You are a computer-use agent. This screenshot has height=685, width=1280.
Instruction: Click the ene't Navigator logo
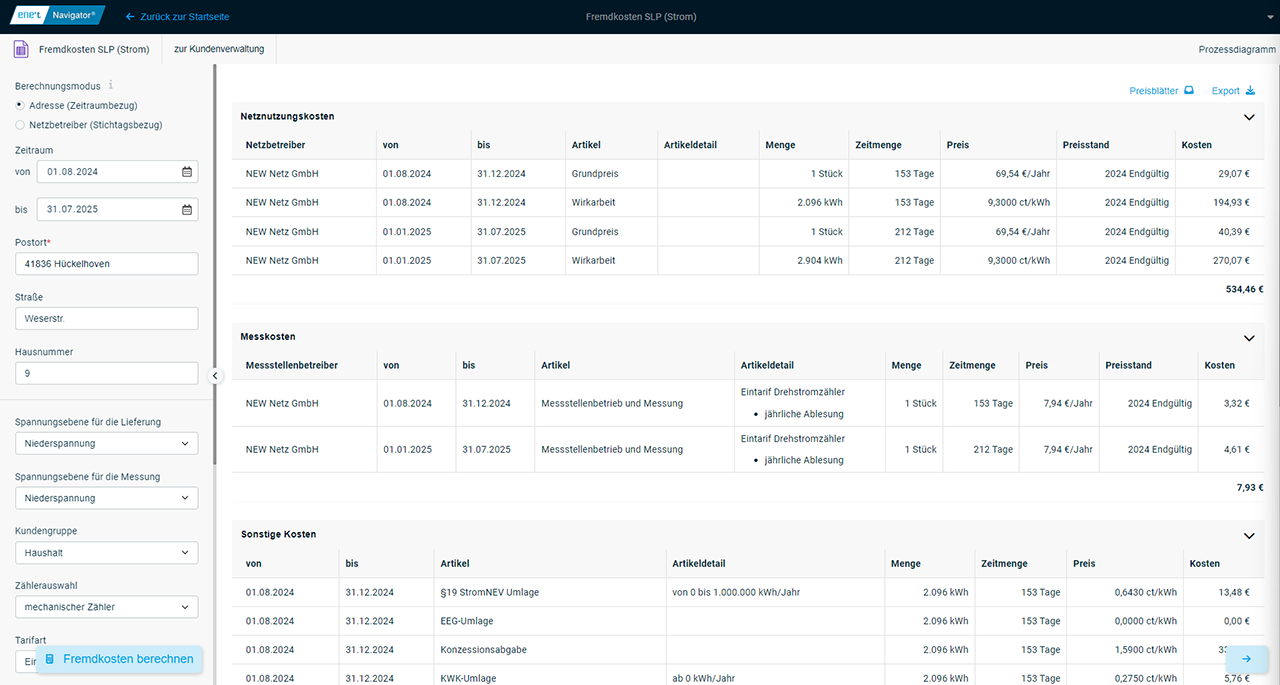(57, 16)
